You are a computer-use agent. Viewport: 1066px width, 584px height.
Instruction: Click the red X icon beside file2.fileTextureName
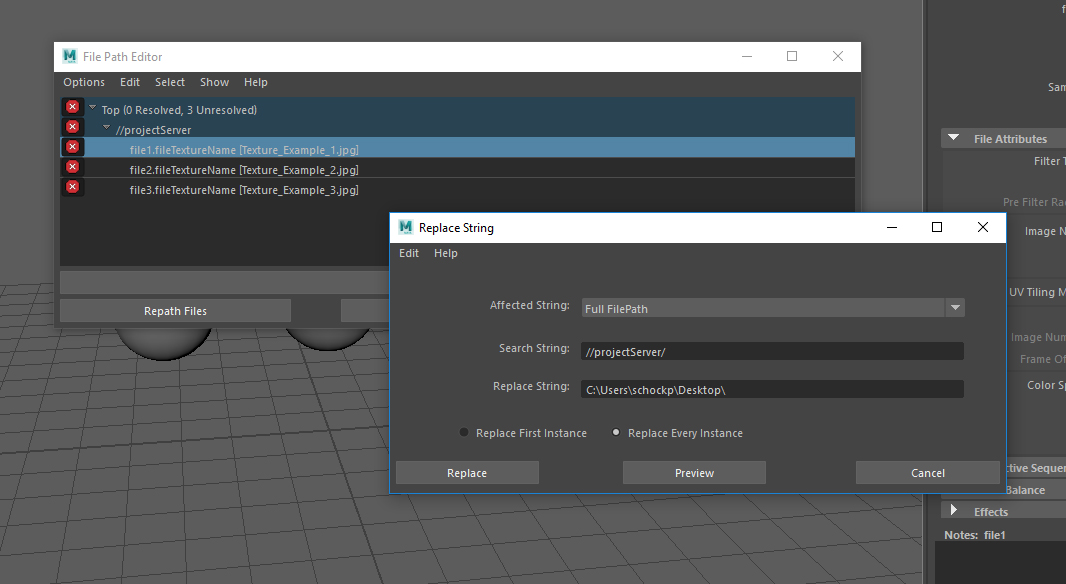coord(72,167)
